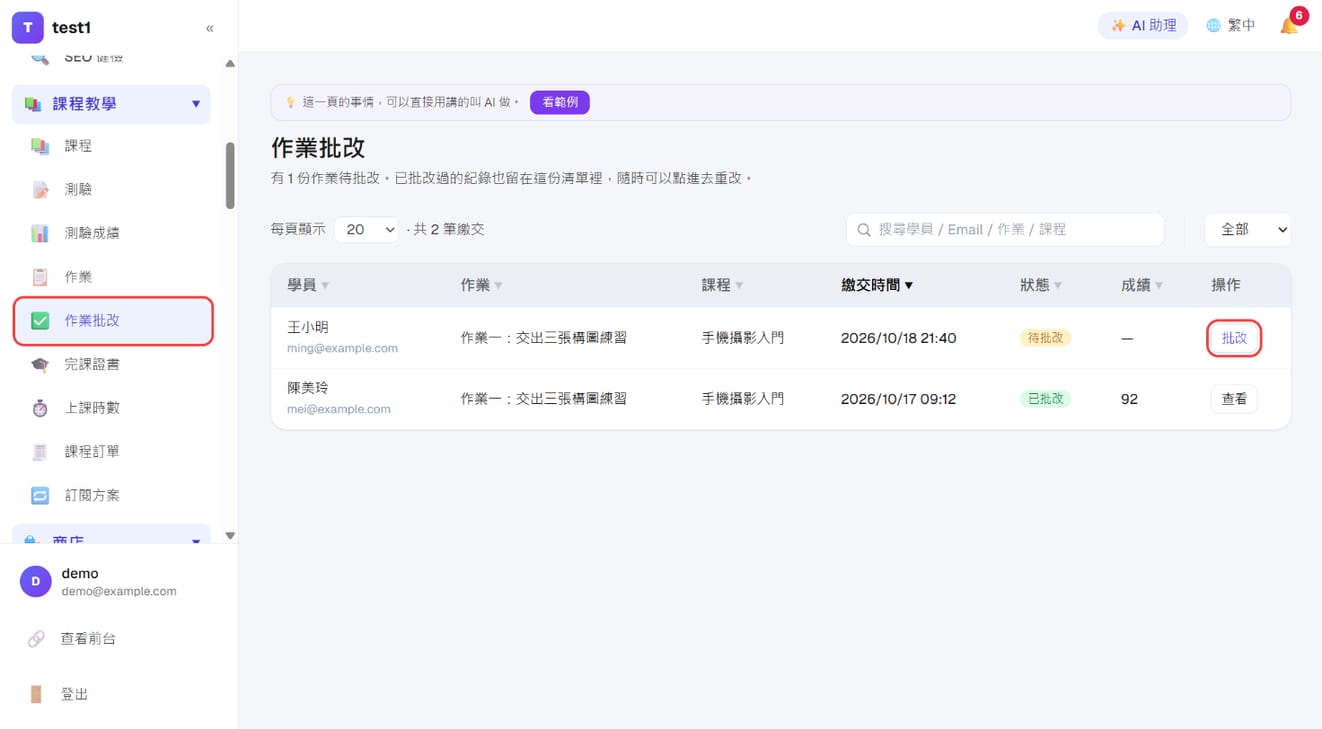Collapse the 課程教學 menu section
Screen dimensions: 1322x729
point(111,104)
